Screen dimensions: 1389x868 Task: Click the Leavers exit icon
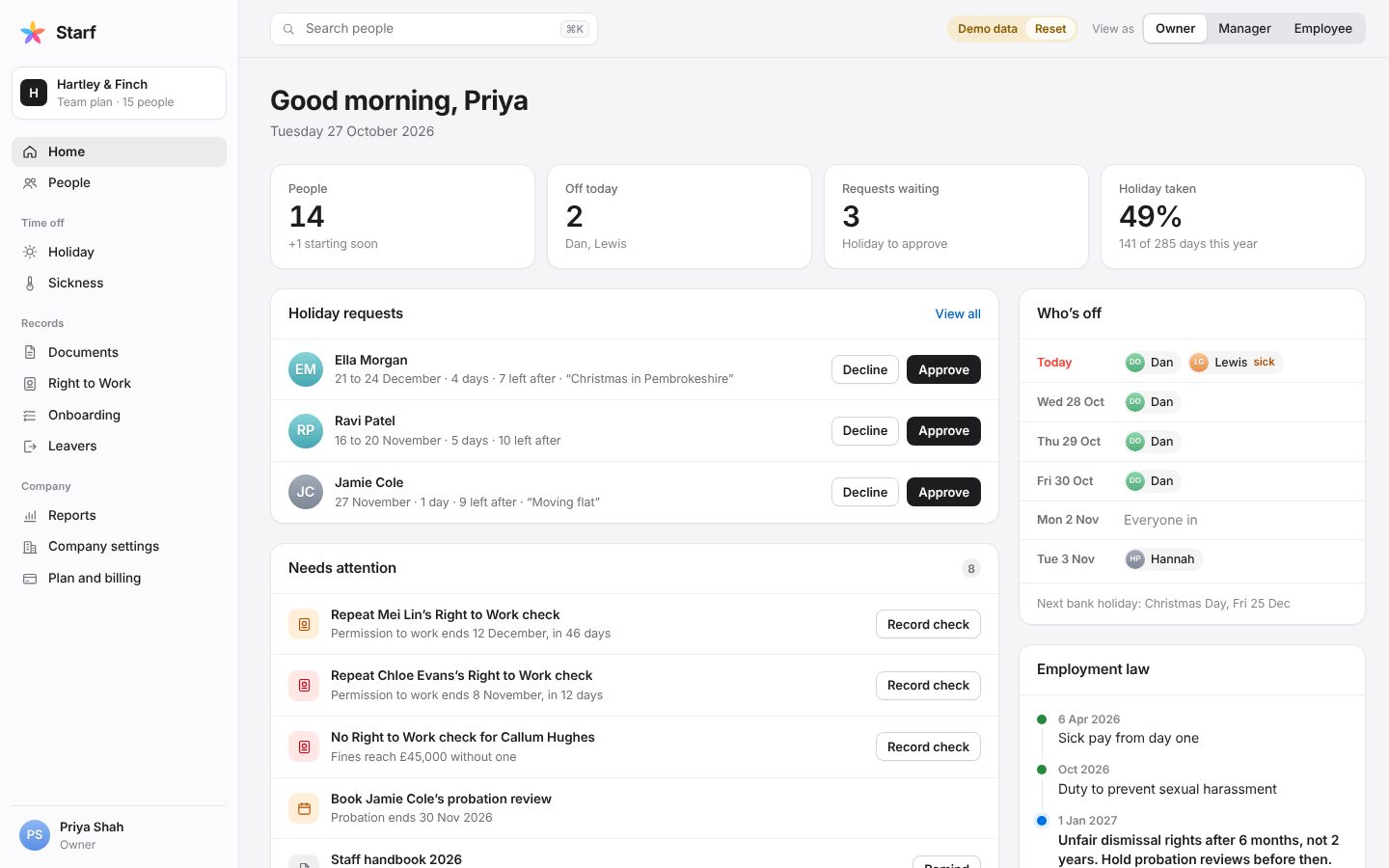(30, 447)
